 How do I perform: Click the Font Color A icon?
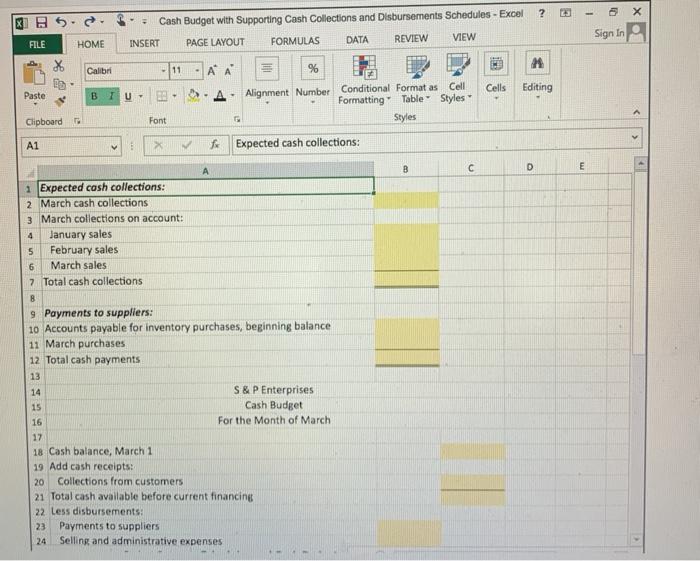[x=220, y=96]
